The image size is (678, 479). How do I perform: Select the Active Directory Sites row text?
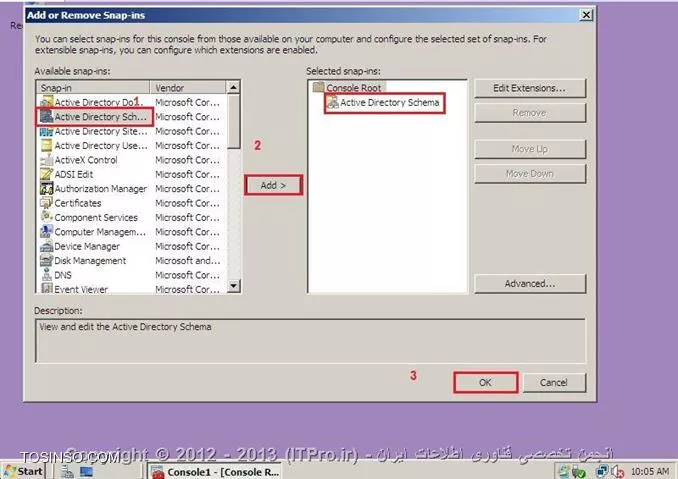101,131
